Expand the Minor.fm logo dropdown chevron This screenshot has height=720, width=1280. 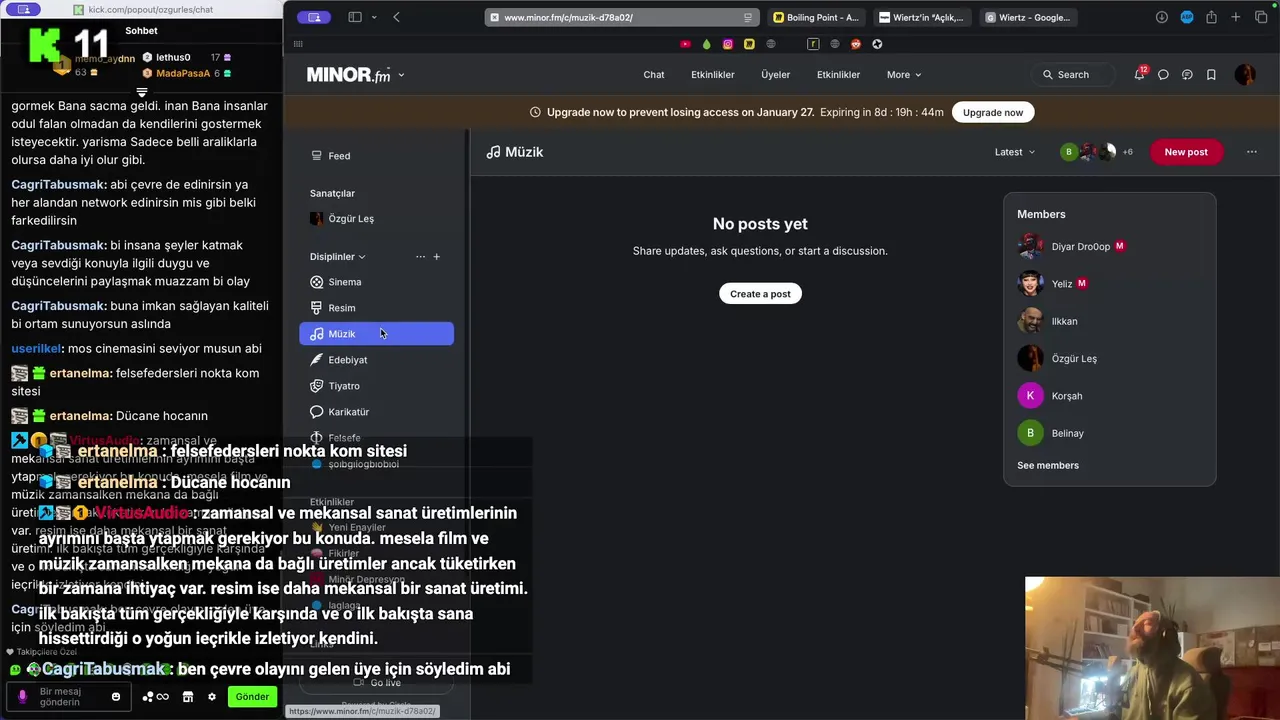click(x=401, y=75)
